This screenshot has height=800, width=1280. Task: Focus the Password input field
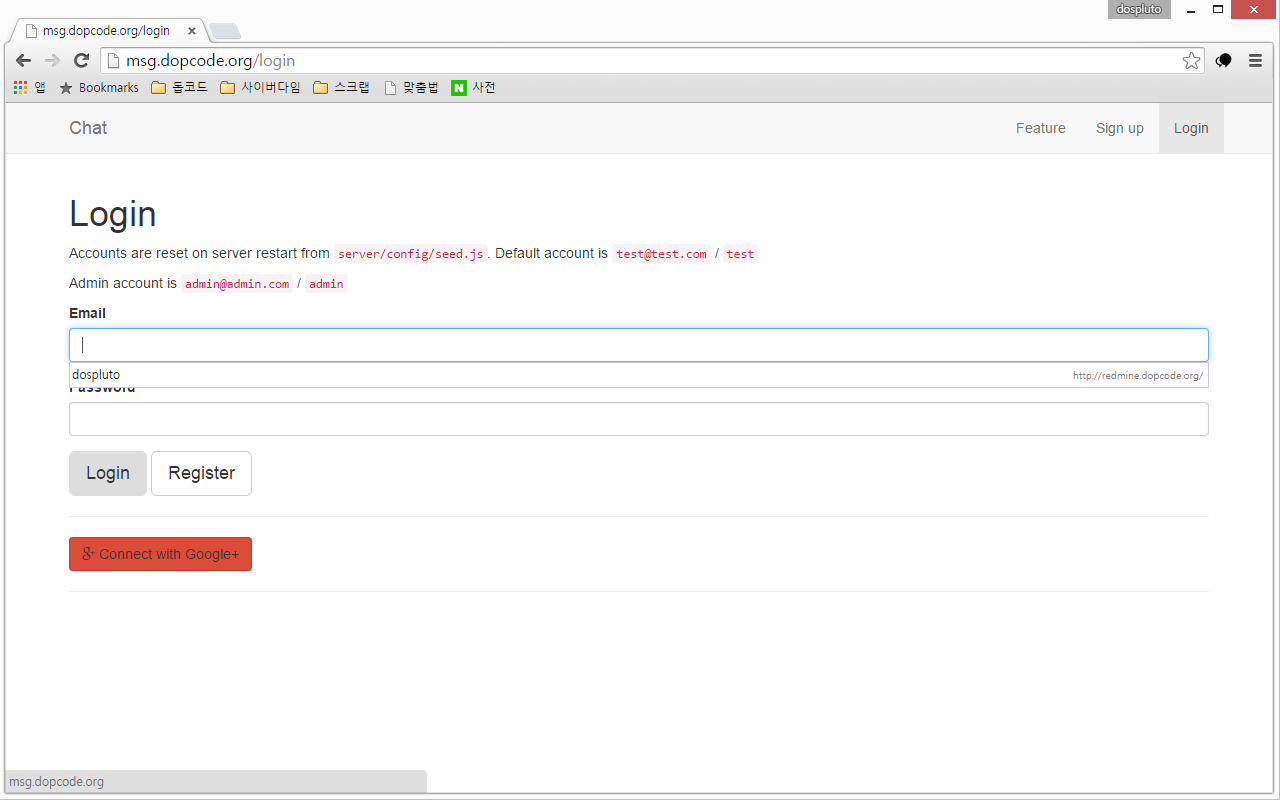pyautogui.click(x=639, y=419)
